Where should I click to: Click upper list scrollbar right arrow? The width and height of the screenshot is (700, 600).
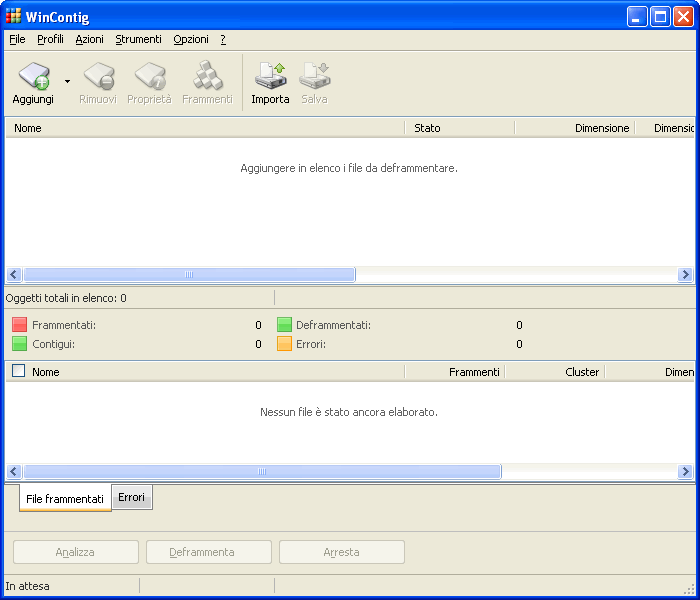[x=685, y=275]
